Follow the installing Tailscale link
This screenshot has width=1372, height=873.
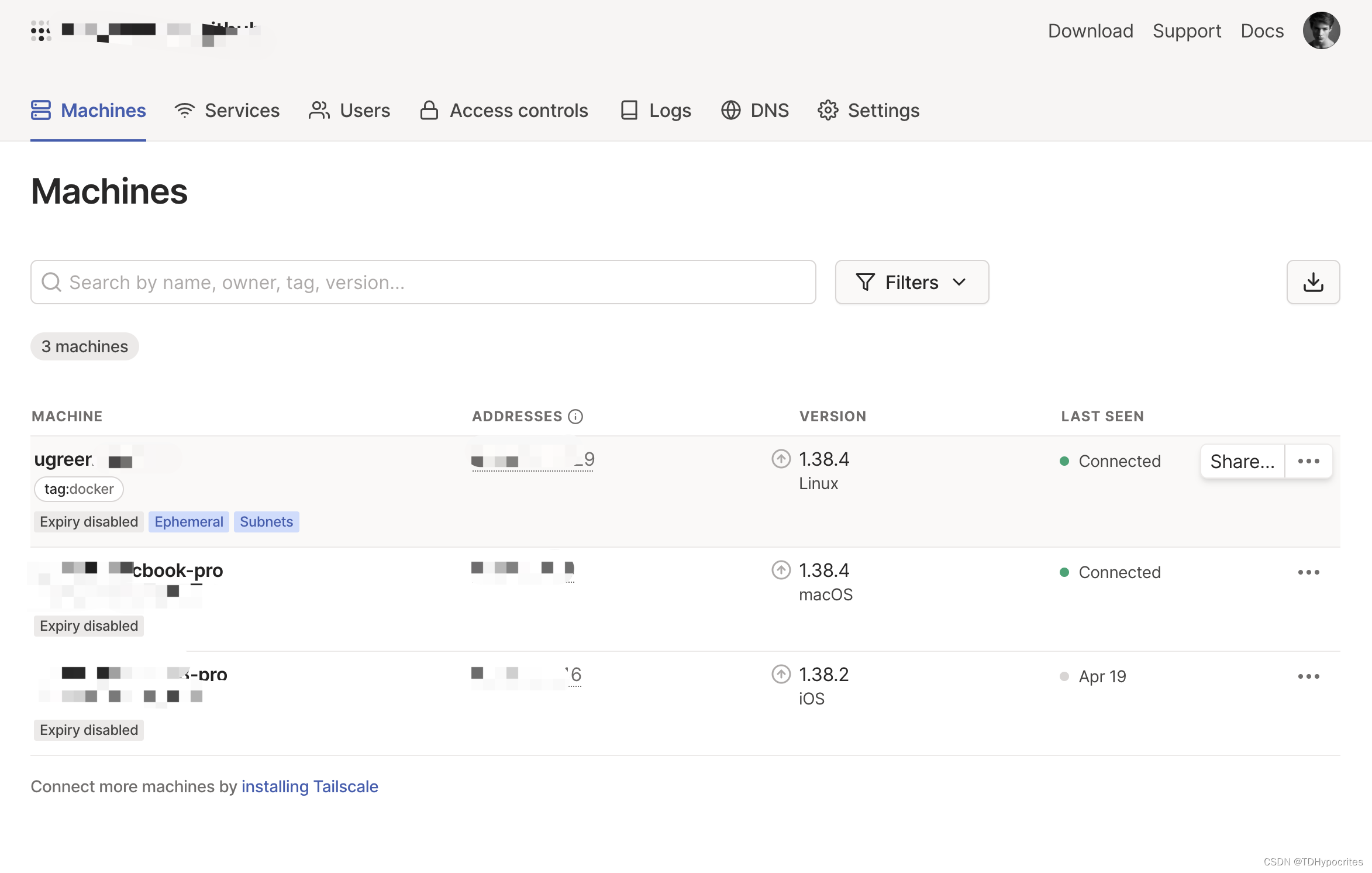(x=309, y=786)
